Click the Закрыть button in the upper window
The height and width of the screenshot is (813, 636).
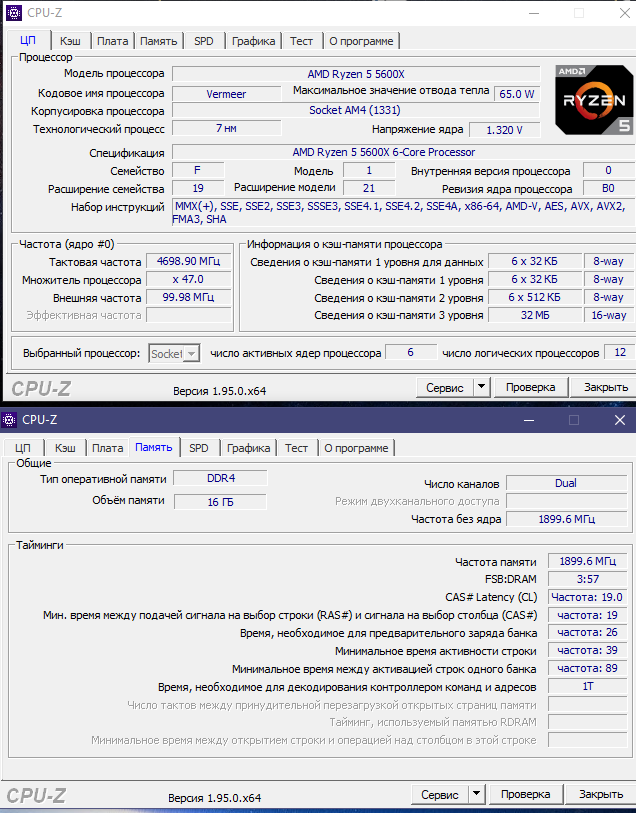point(605,387)
